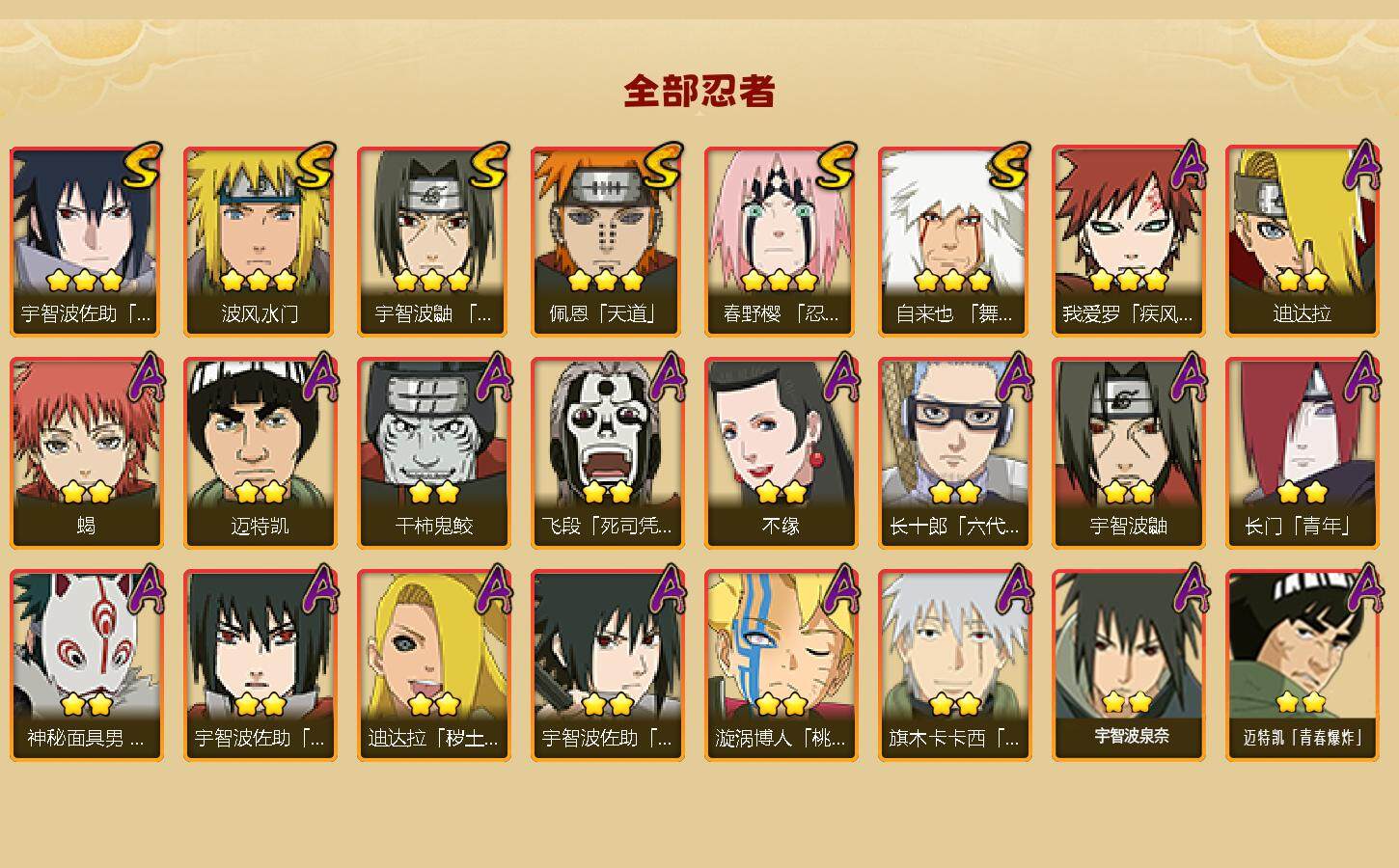Screen dimensions: 1399x868
Task: Choose the 漩涡博人 ninja card
Action: click(x=781, y=665)
